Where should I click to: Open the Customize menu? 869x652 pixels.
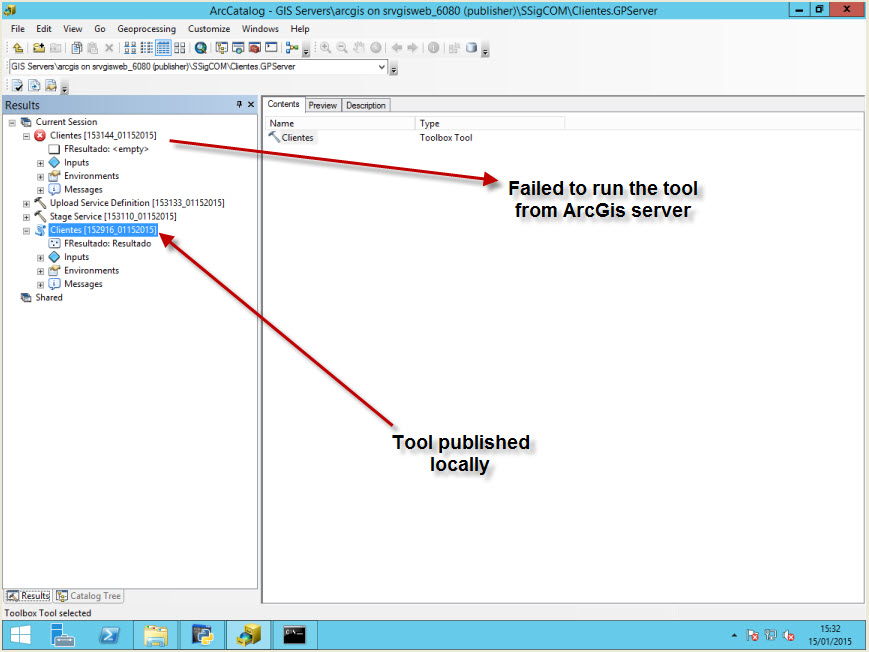(209, 29)
